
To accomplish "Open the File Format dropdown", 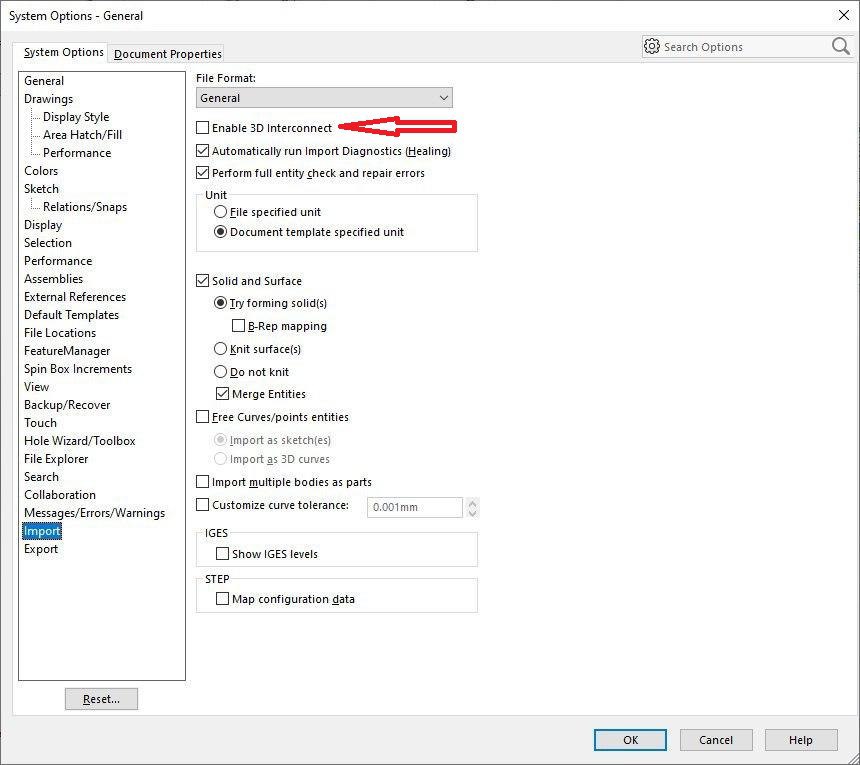I will 324,98.
